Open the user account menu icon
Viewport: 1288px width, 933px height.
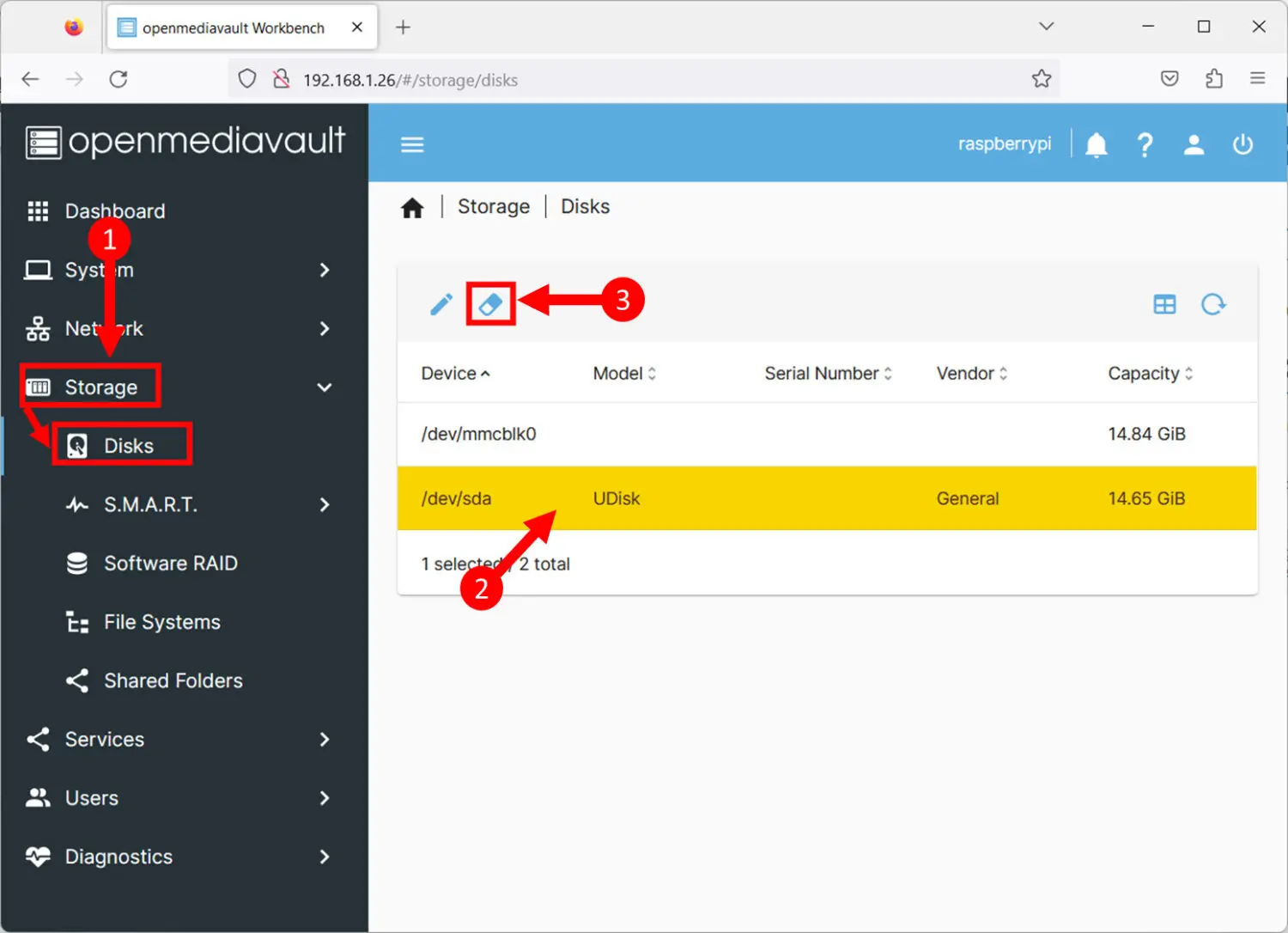(x=1194, y=144)
